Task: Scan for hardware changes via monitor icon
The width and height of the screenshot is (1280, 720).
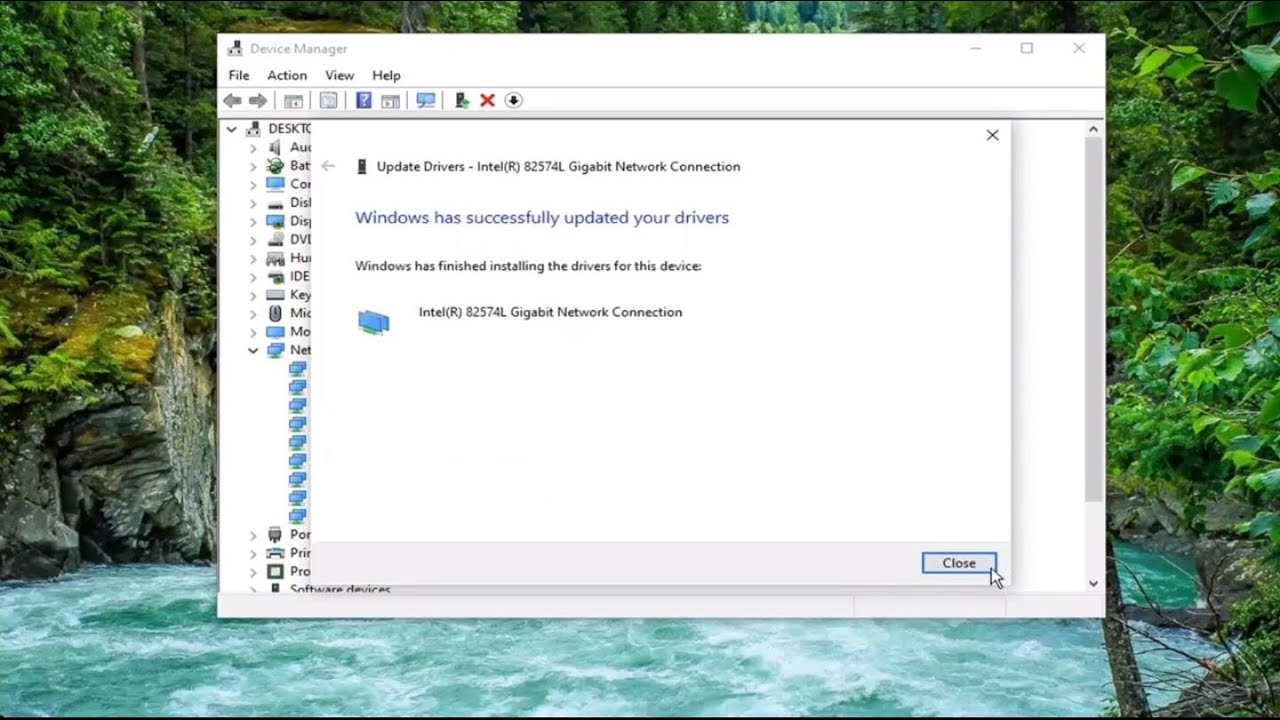Action: (426, 100)
